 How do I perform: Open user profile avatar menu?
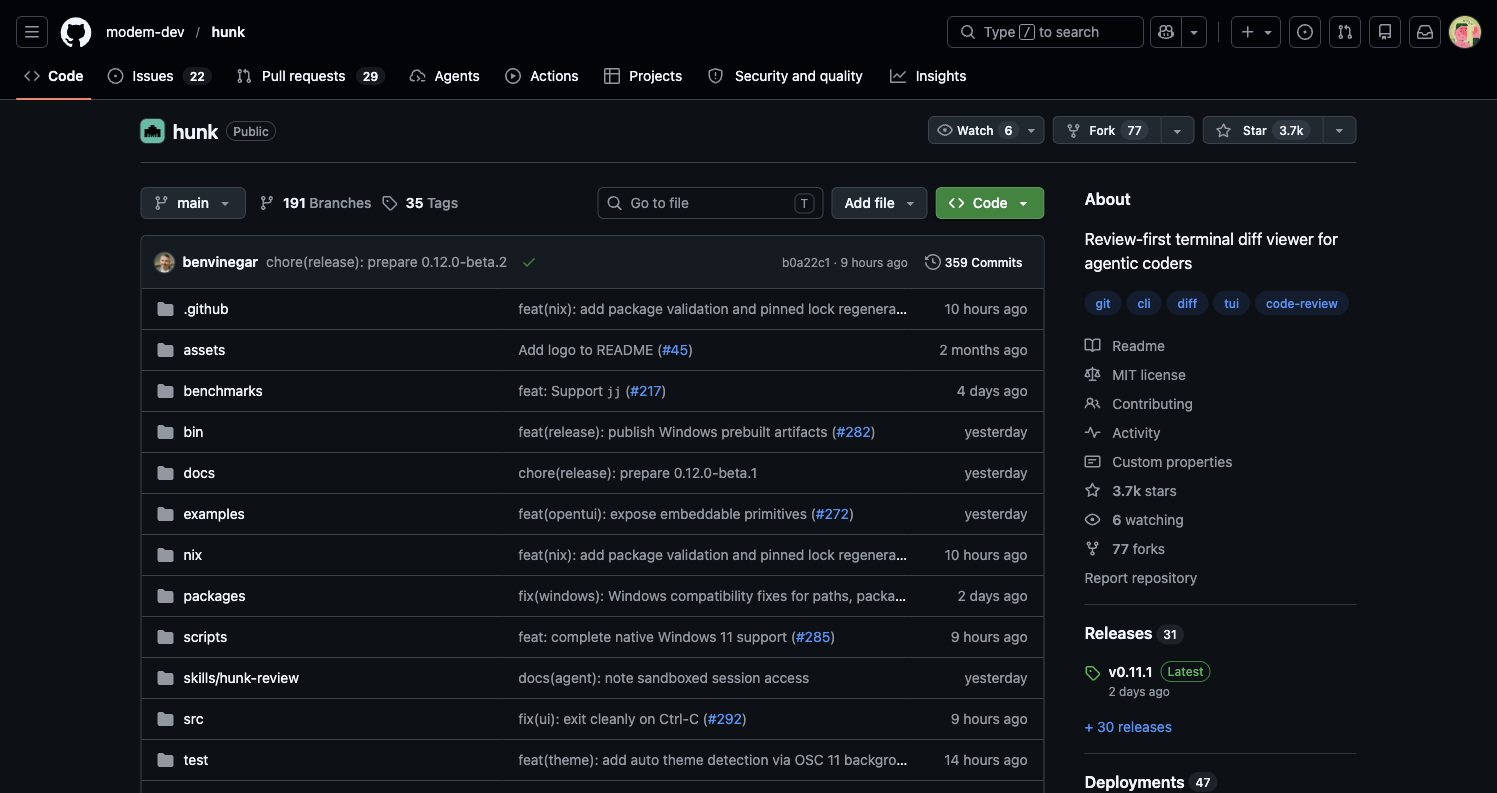[x=1465, y=32]
